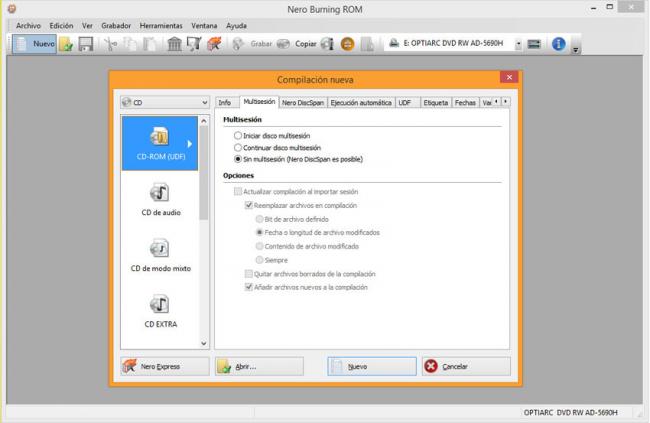The width and height of the screenshot is (650, 423).
Task: Select Continuar disco multisesión radio button
Action: click(x=238, y=148)
